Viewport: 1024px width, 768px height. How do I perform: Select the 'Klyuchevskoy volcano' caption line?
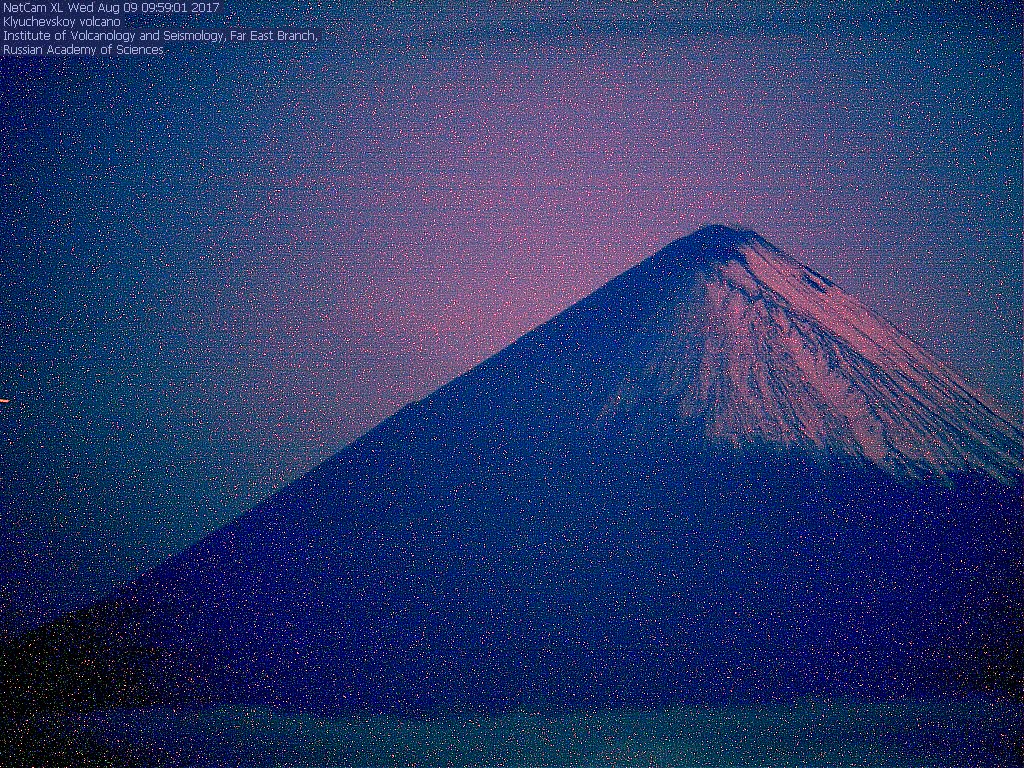click(61, 22)
